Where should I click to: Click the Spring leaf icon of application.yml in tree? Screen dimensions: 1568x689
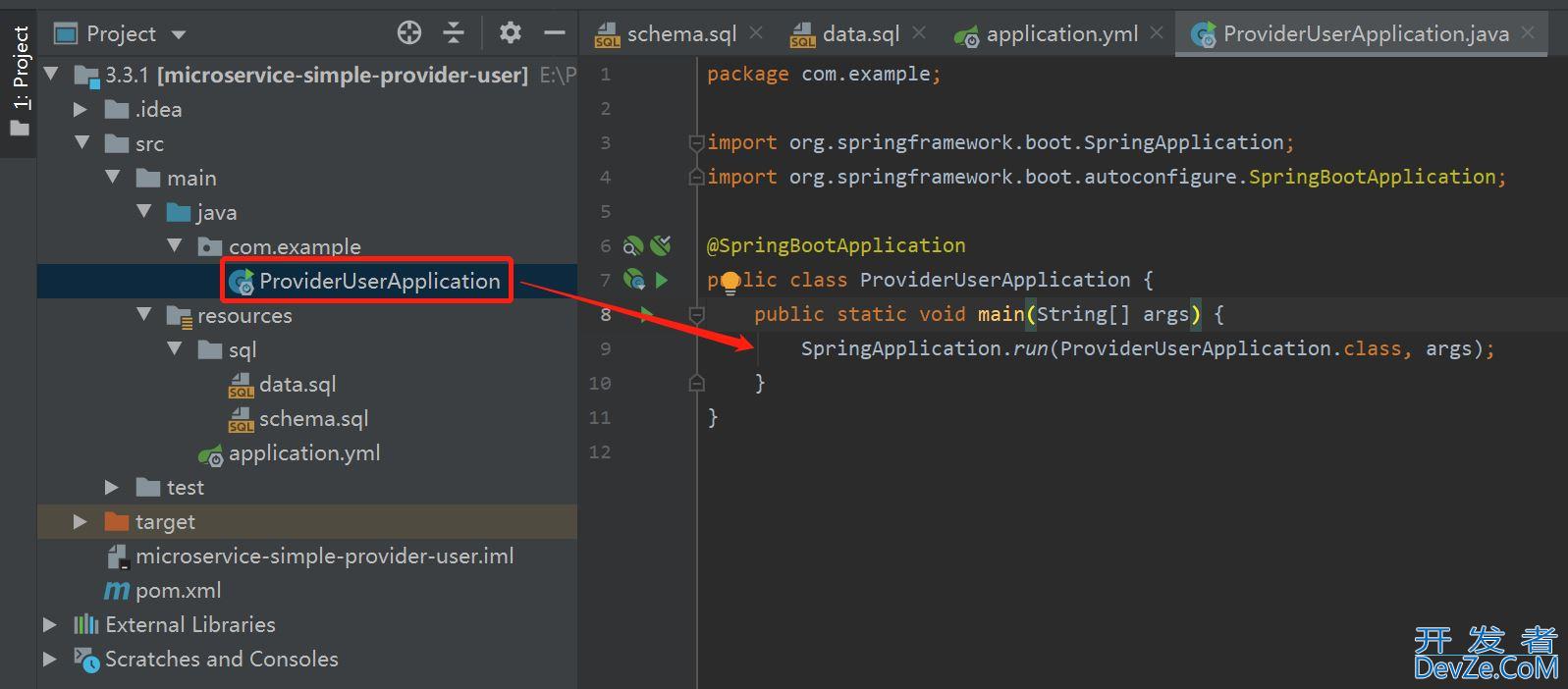pyautogui.click(x=211, y=454)
